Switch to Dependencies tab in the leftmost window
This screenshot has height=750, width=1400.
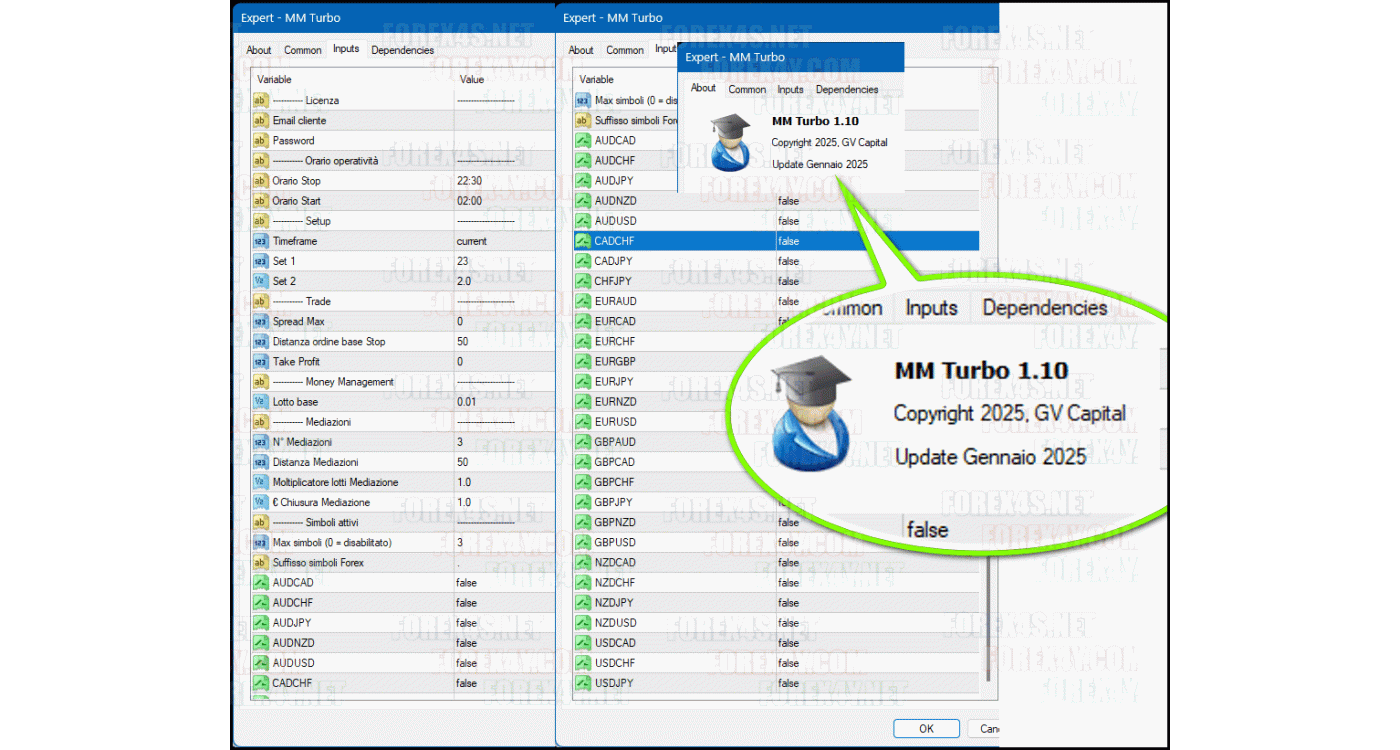click(x=402, y=50)
